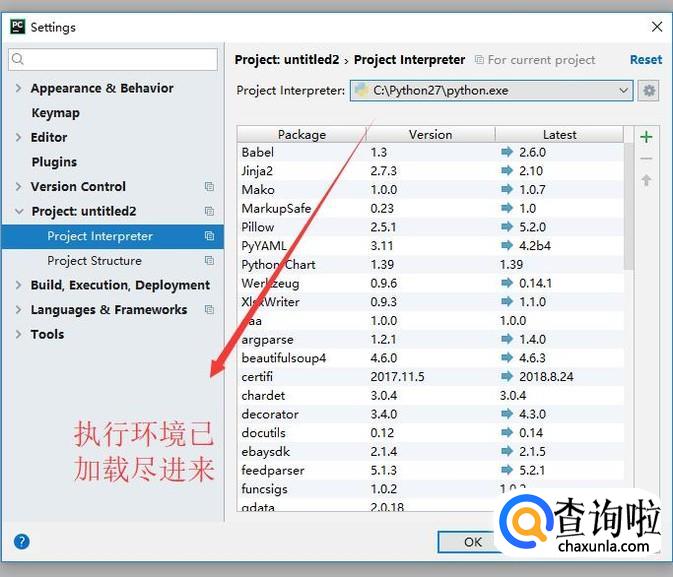Click the settings search field
This screenshot has height=577, width=673.
click(x=113, y=59)
